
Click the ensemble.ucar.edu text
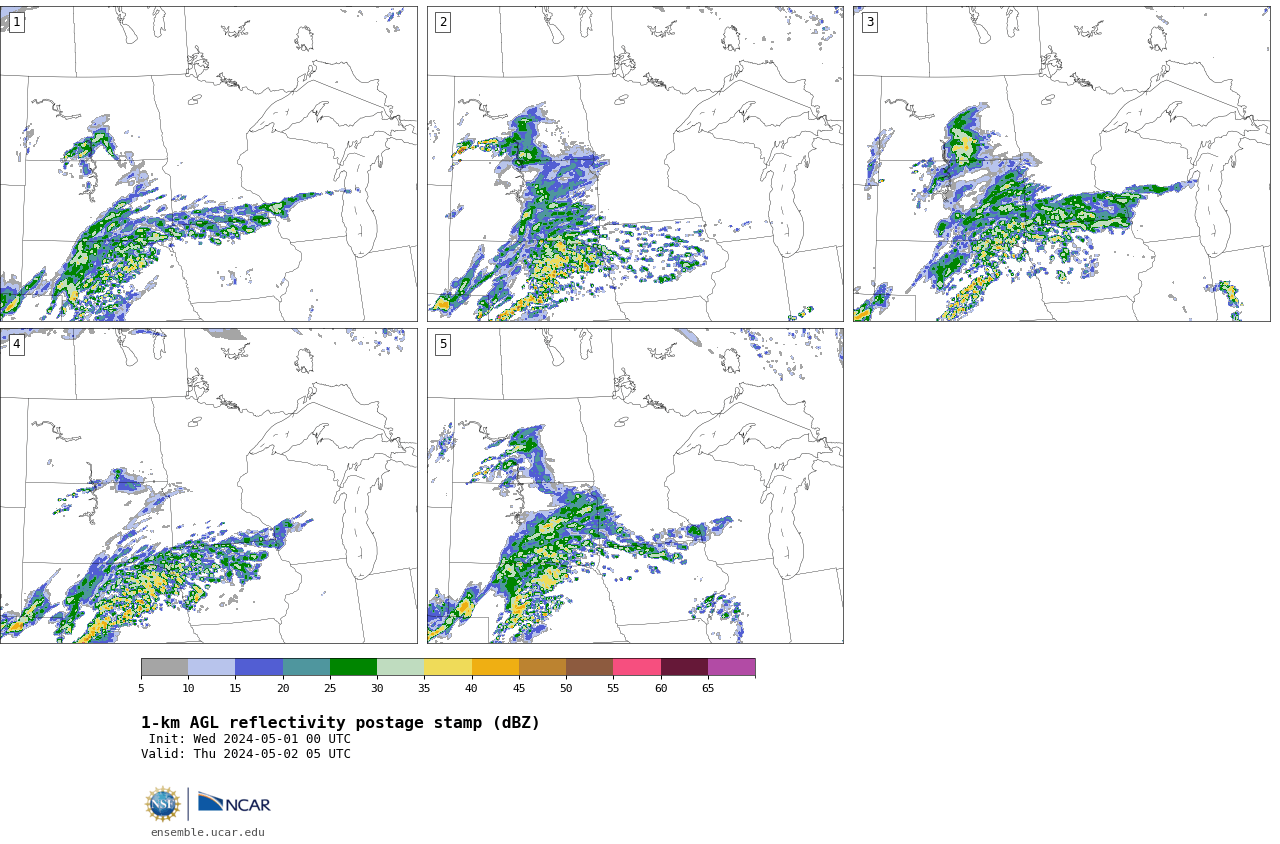tap(208, 832)
